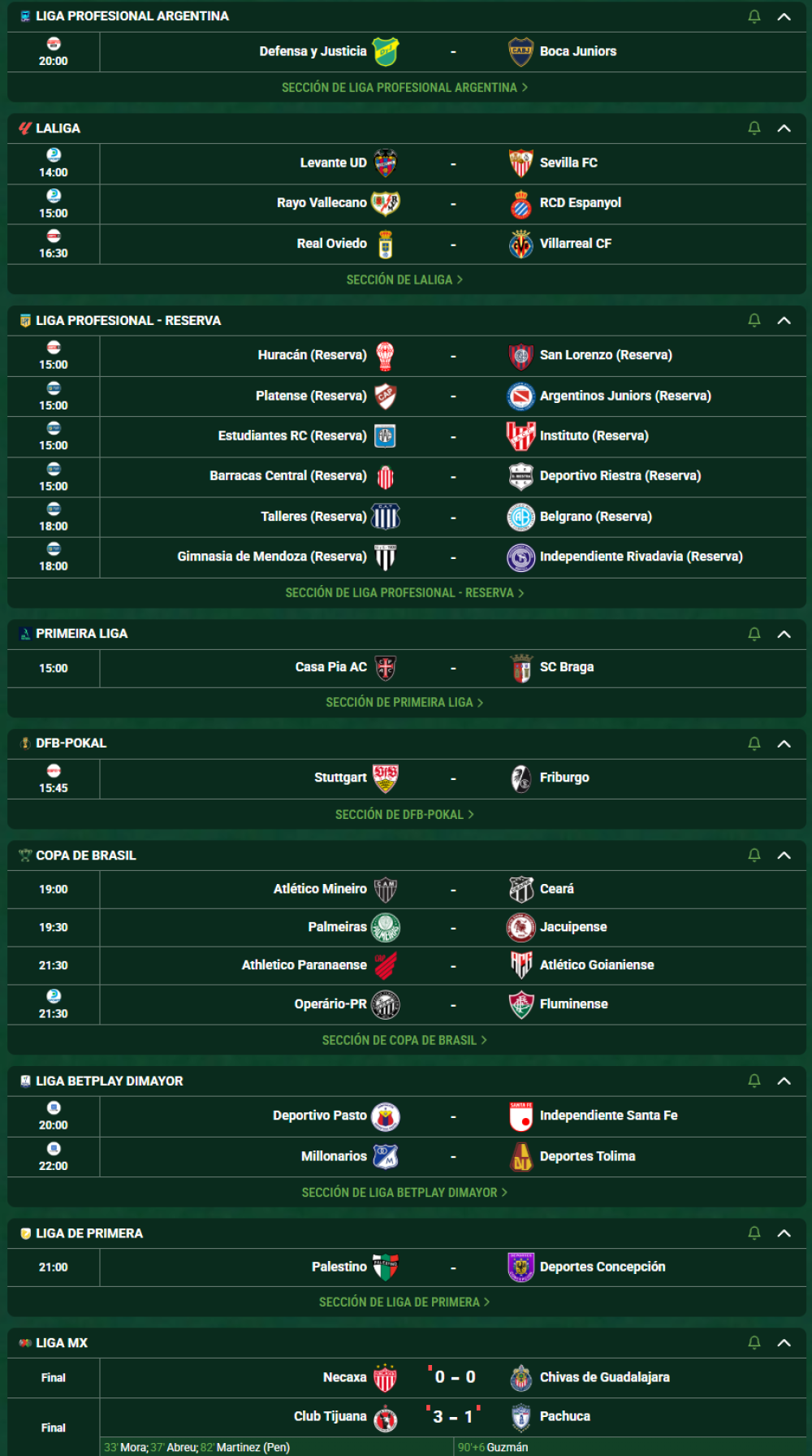Viewport: 812px width, 1456px height.
Task: Click the Stuttgart club crest
Action: 386,778
